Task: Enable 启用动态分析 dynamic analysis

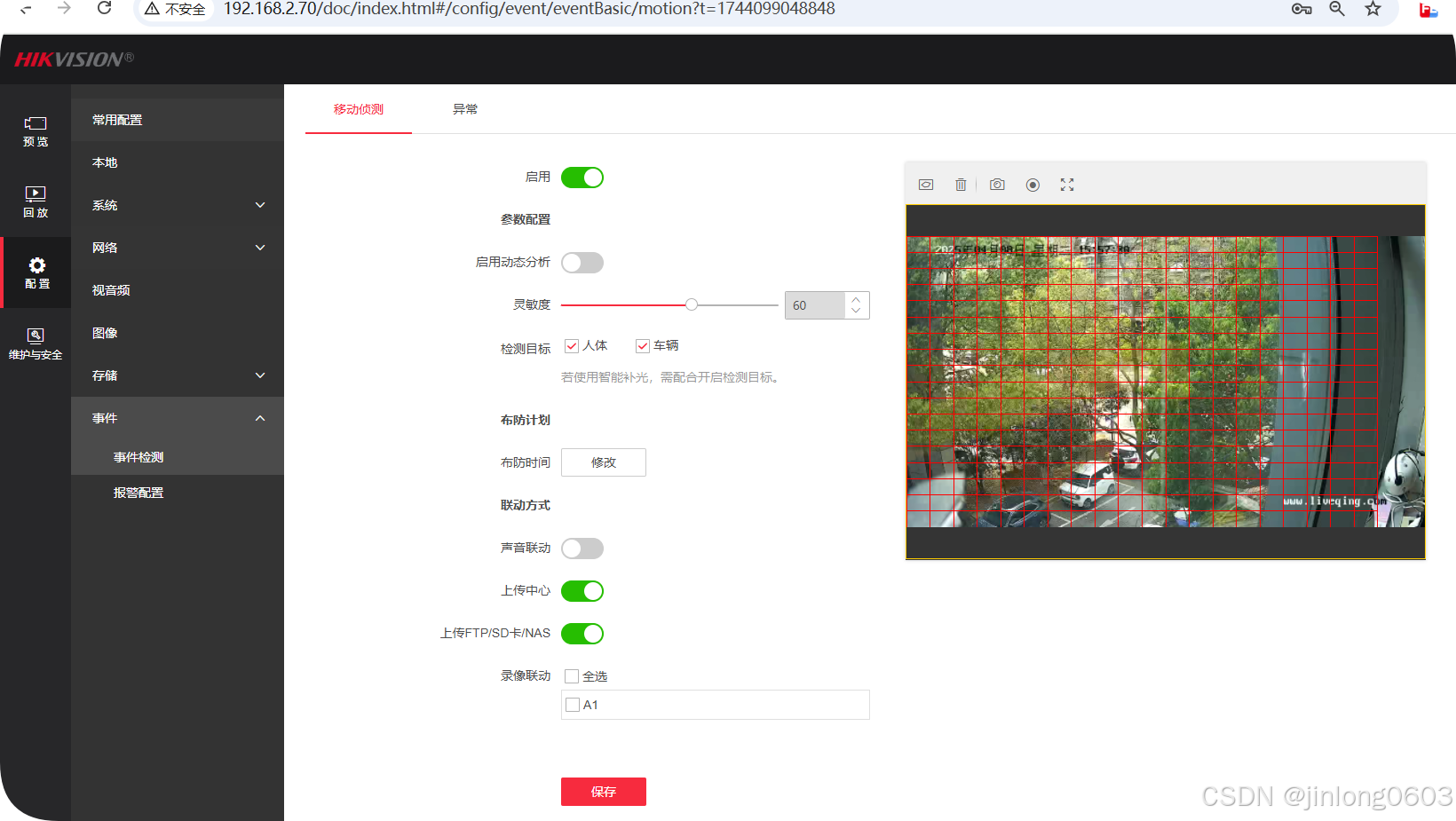Action: pyautogui.click(x=582, y=262)
